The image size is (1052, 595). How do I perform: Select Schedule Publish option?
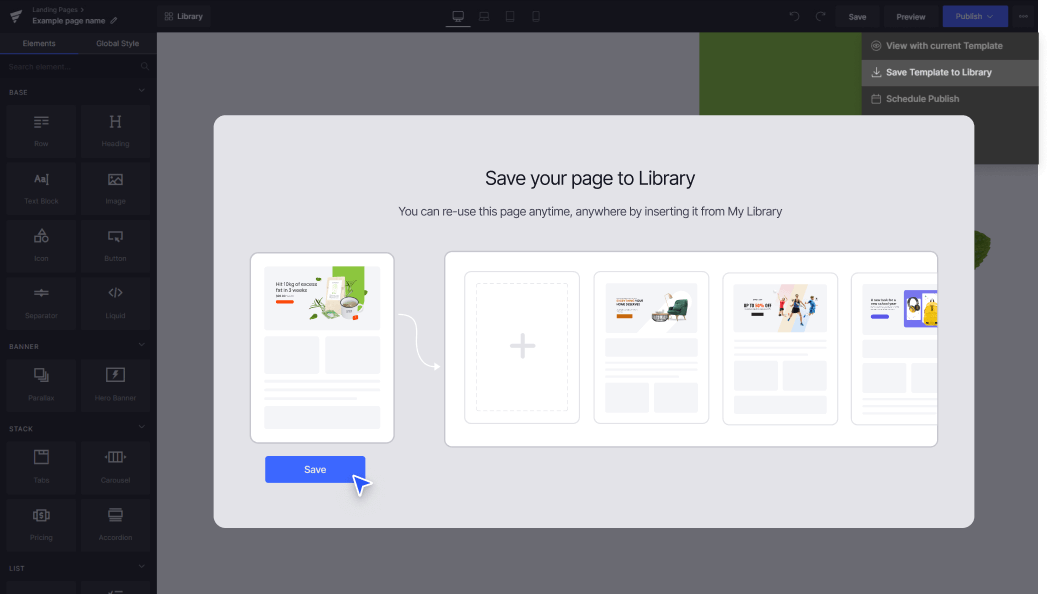pos(950,99)
